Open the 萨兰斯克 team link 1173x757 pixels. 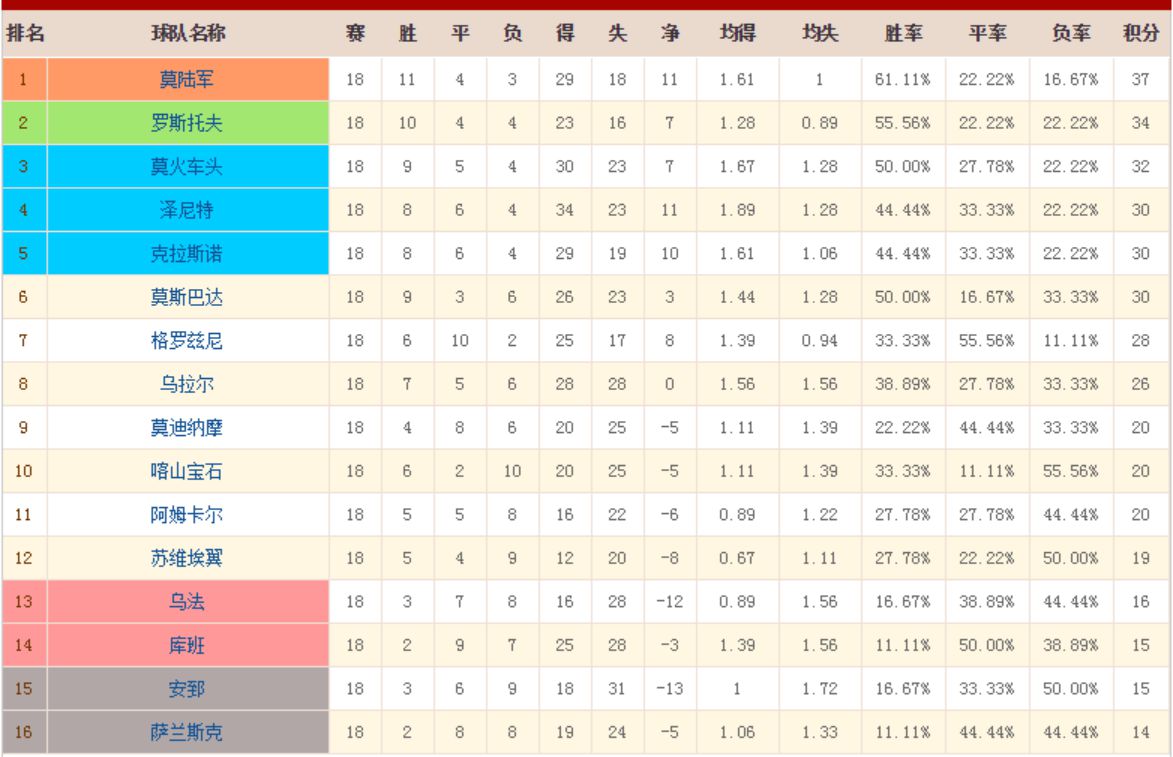[187, 732]
